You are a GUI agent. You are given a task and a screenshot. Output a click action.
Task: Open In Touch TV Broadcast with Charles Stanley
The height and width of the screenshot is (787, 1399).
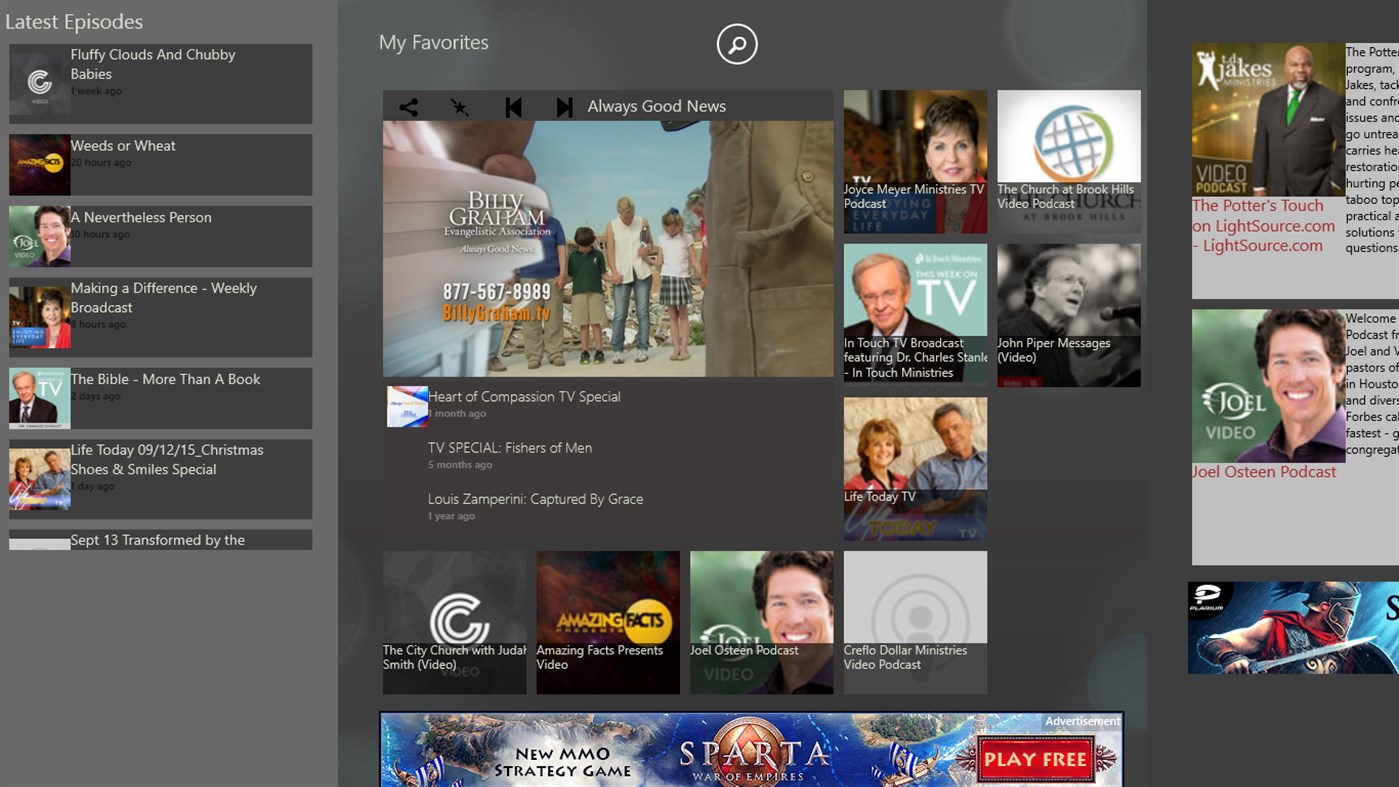point(914,314)
